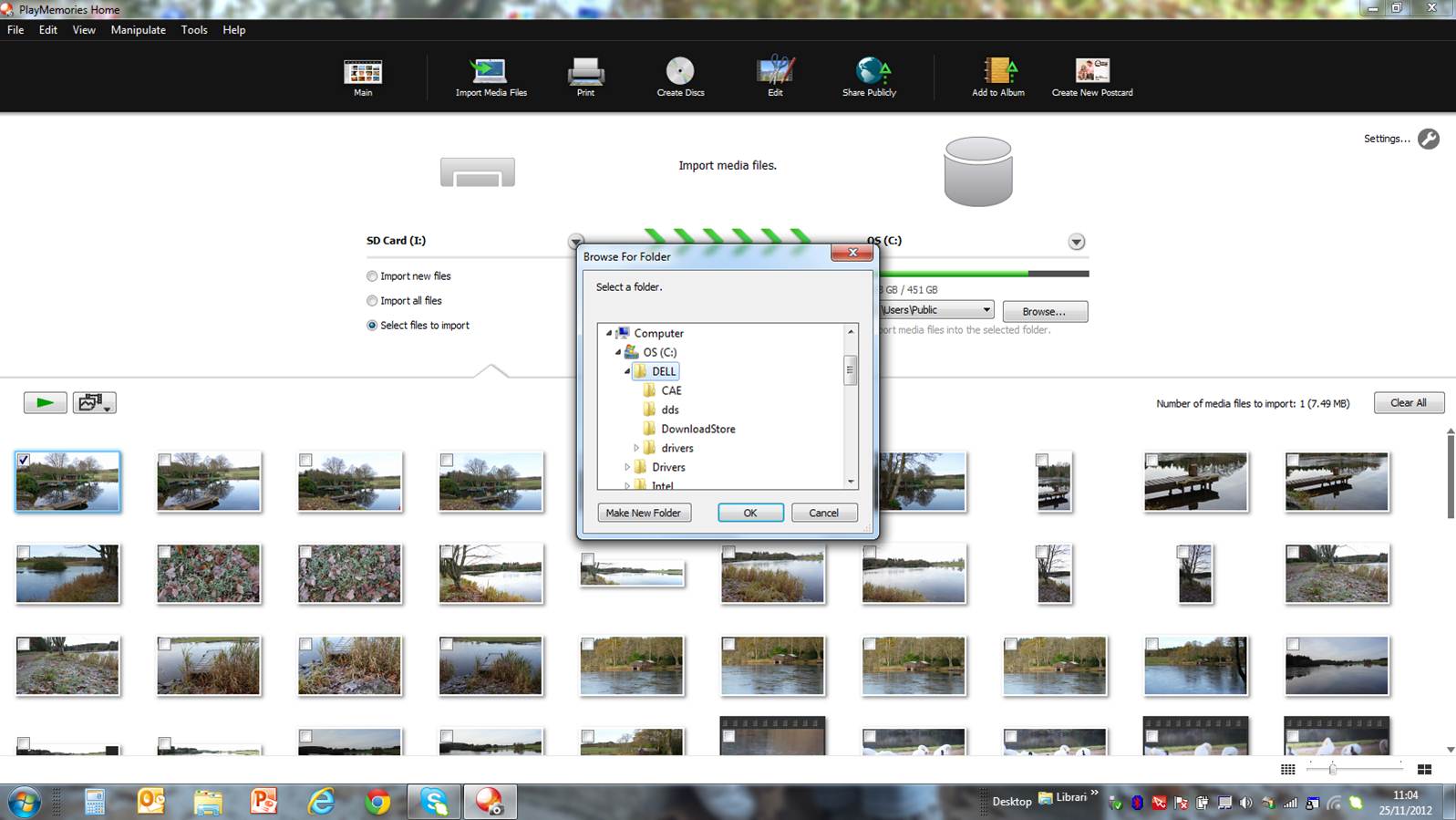
Task: Open Calculator from the taskbar
Action: tap(95, 802)
